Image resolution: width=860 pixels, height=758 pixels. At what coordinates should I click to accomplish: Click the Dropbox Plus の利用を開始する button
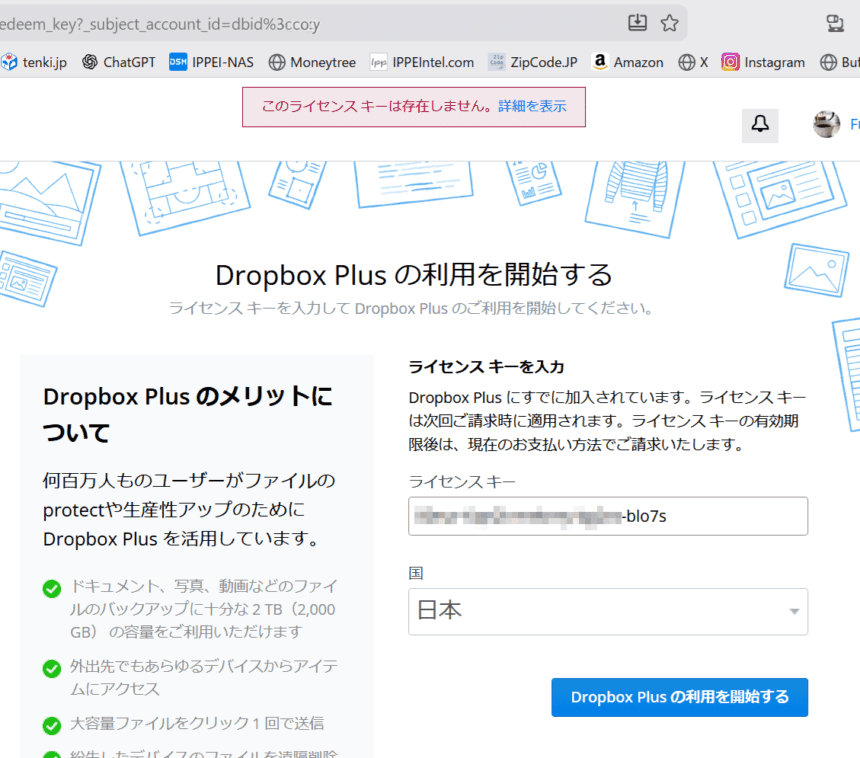coord(679,697)
